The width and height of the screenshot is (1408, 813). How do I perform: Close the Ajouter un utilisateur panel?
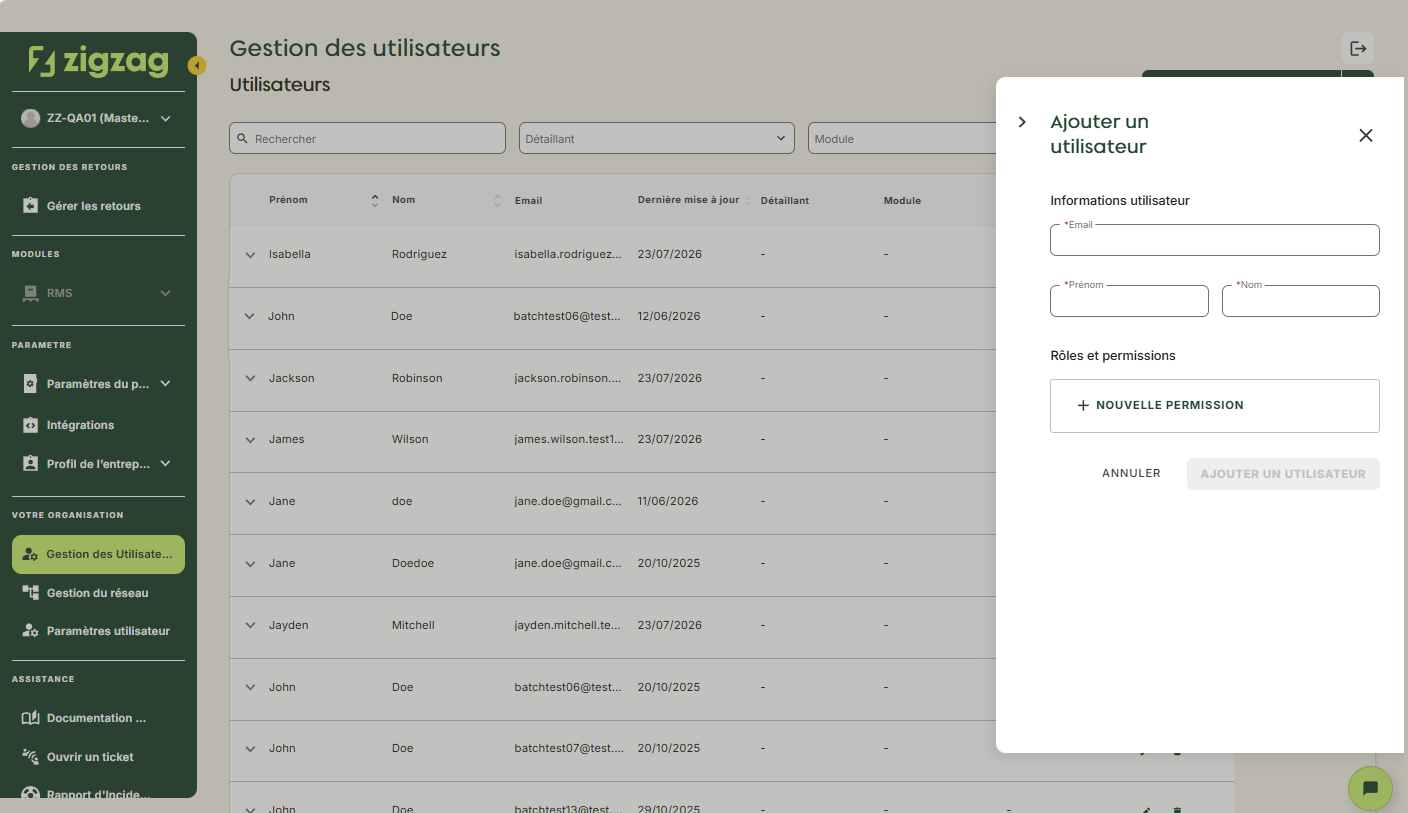point(1366,135)
